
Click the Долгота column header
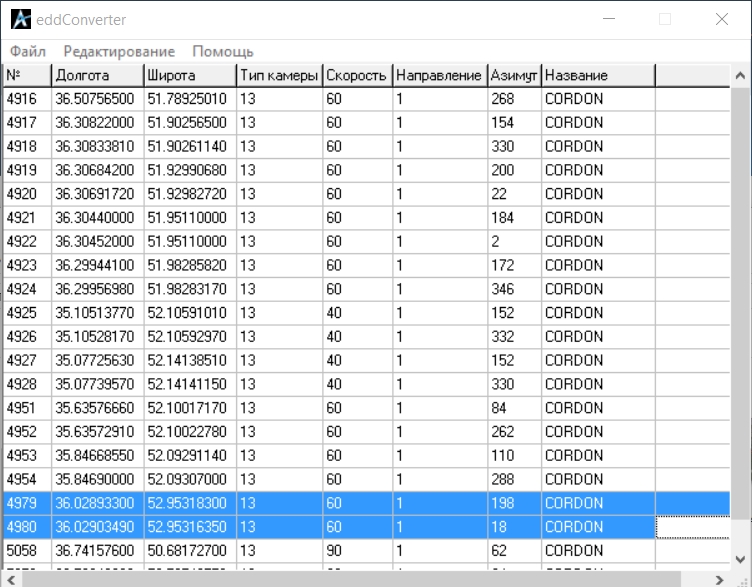click(x=97, y=76)
